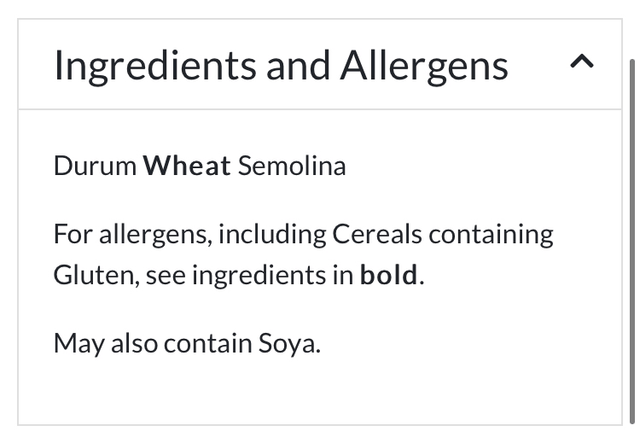
Task: Click the bold word Wheat
Action: (187, 166)
